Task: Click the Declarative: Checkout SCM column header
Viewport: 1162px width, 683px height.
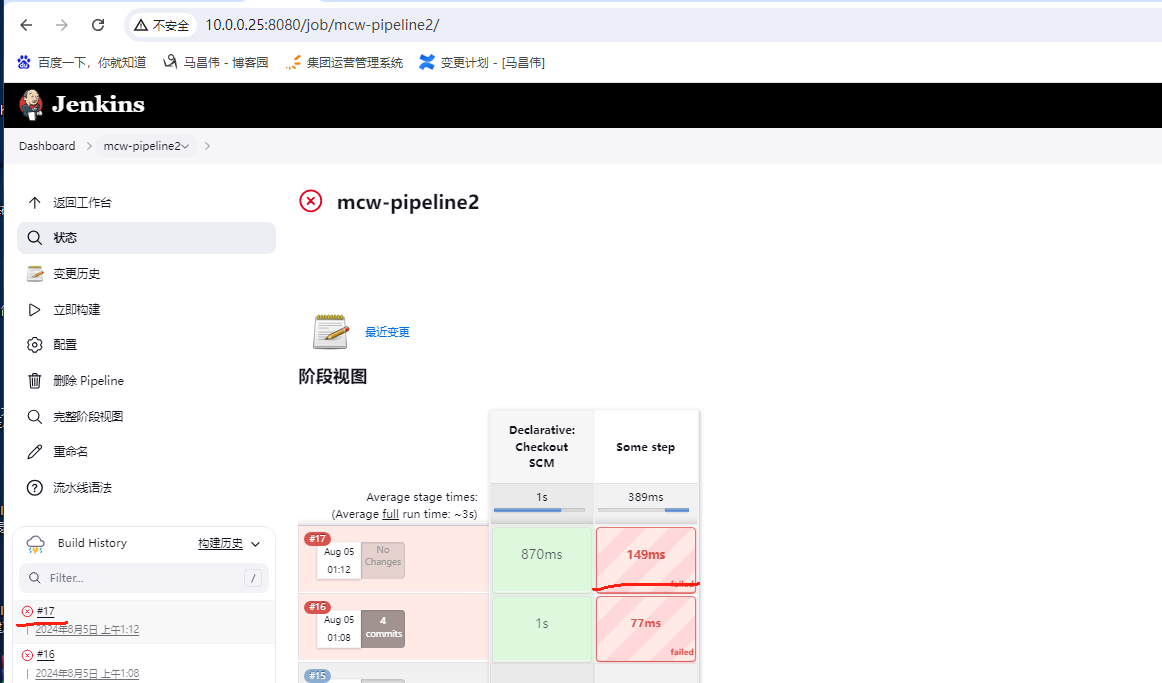Action: tap(542, 446)
